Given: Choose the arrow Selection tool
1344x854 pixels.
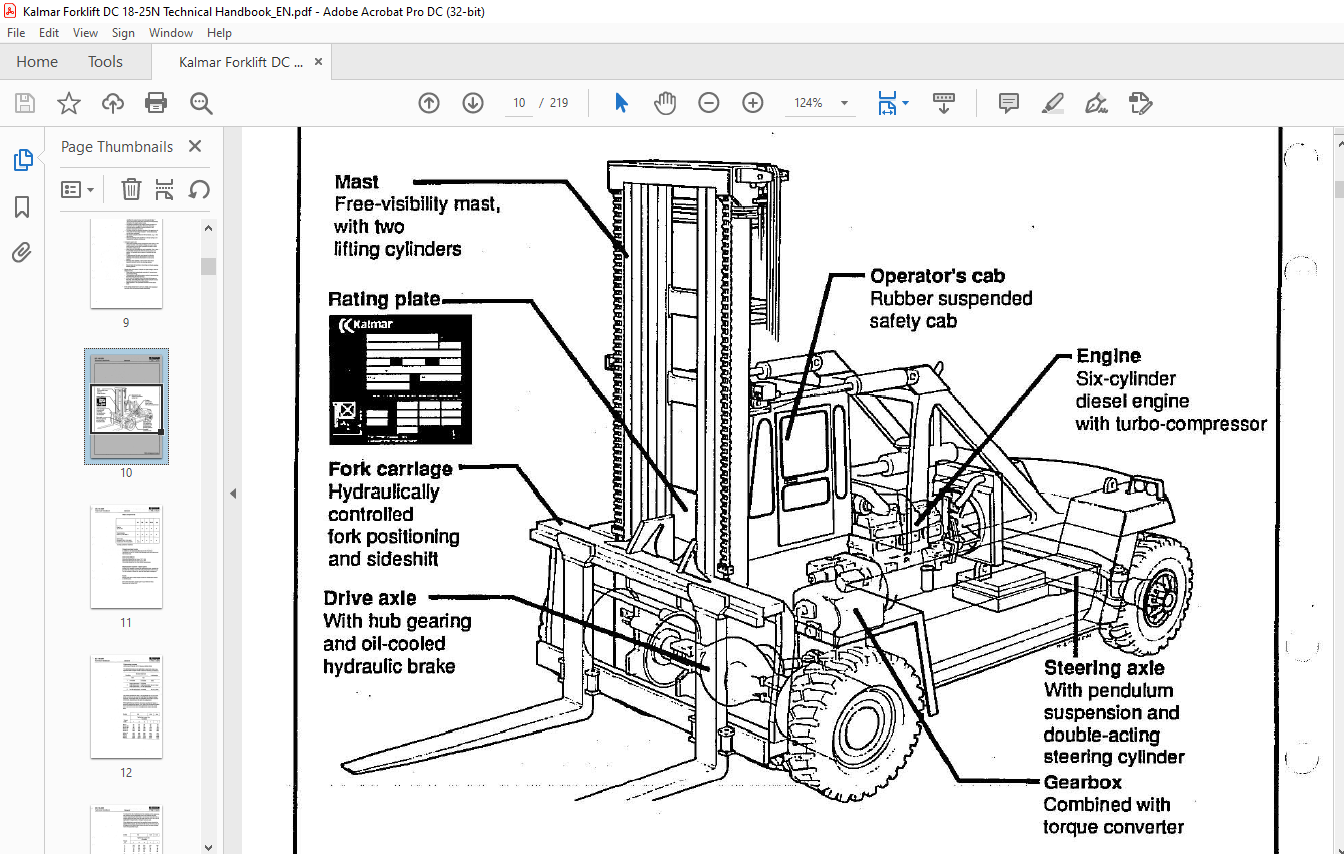Looking at the screenshot, I should pyautogui.click(x=621, y=103).
